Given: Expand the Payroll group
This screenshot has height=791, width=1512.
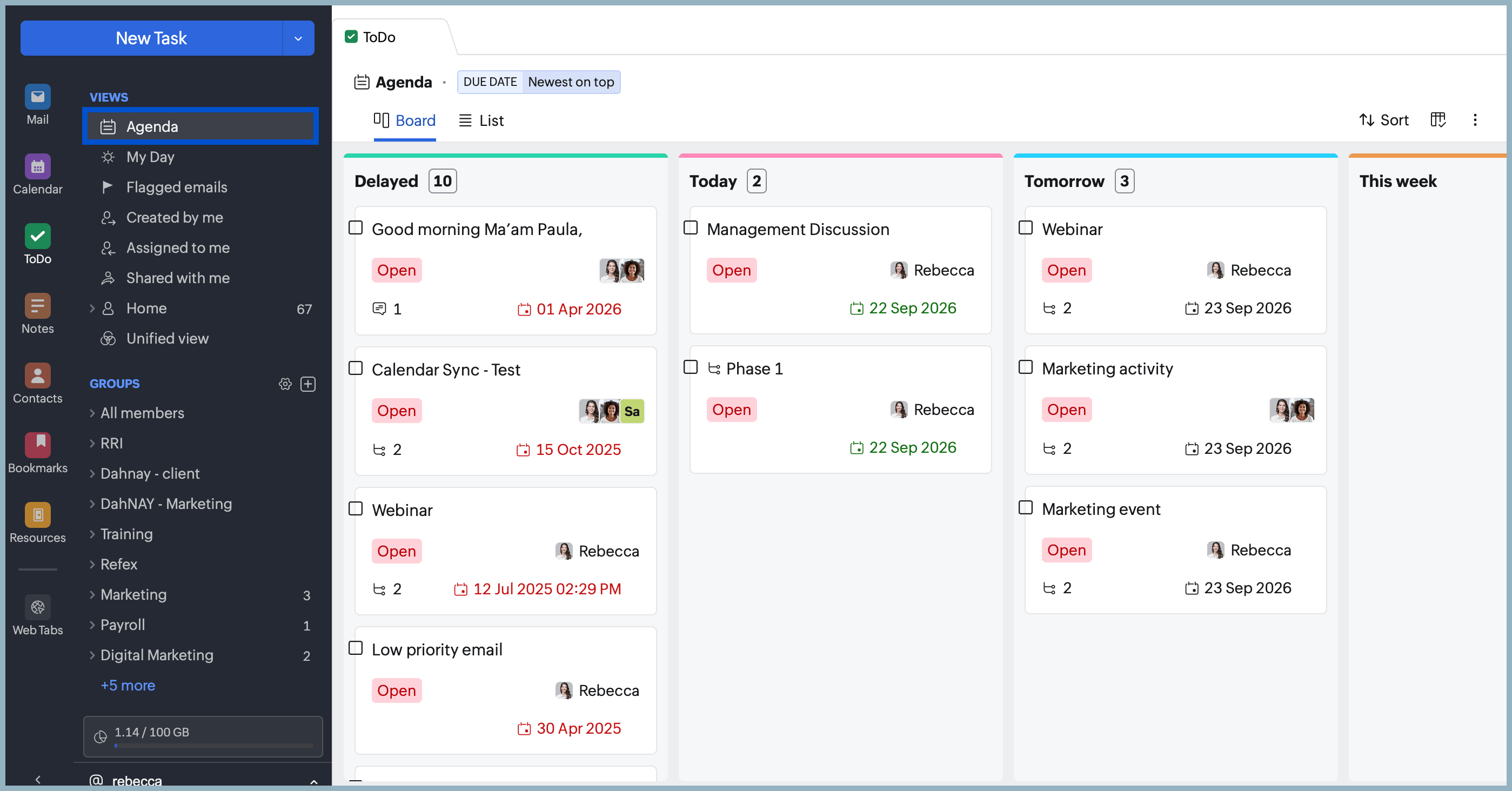Looking at the screenshot, I should [92, 625].
